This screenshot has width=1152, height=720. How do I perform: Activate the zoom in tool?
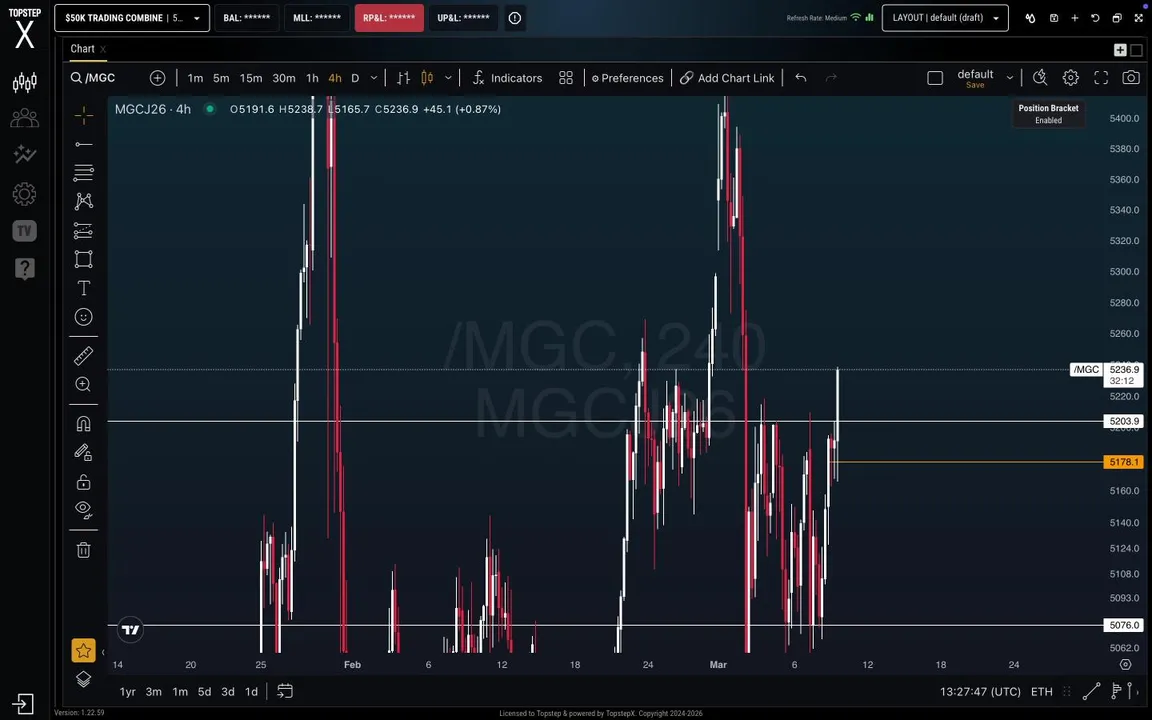click(84, 384)
